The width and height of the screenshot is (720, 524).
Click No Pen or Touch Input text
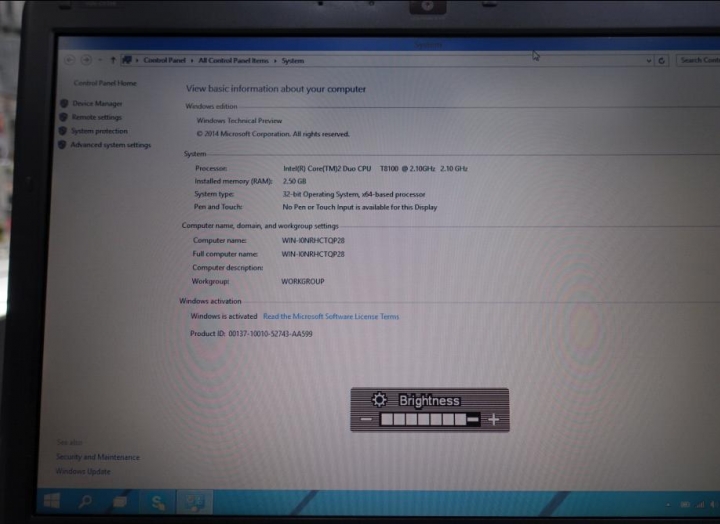point(360,207)
